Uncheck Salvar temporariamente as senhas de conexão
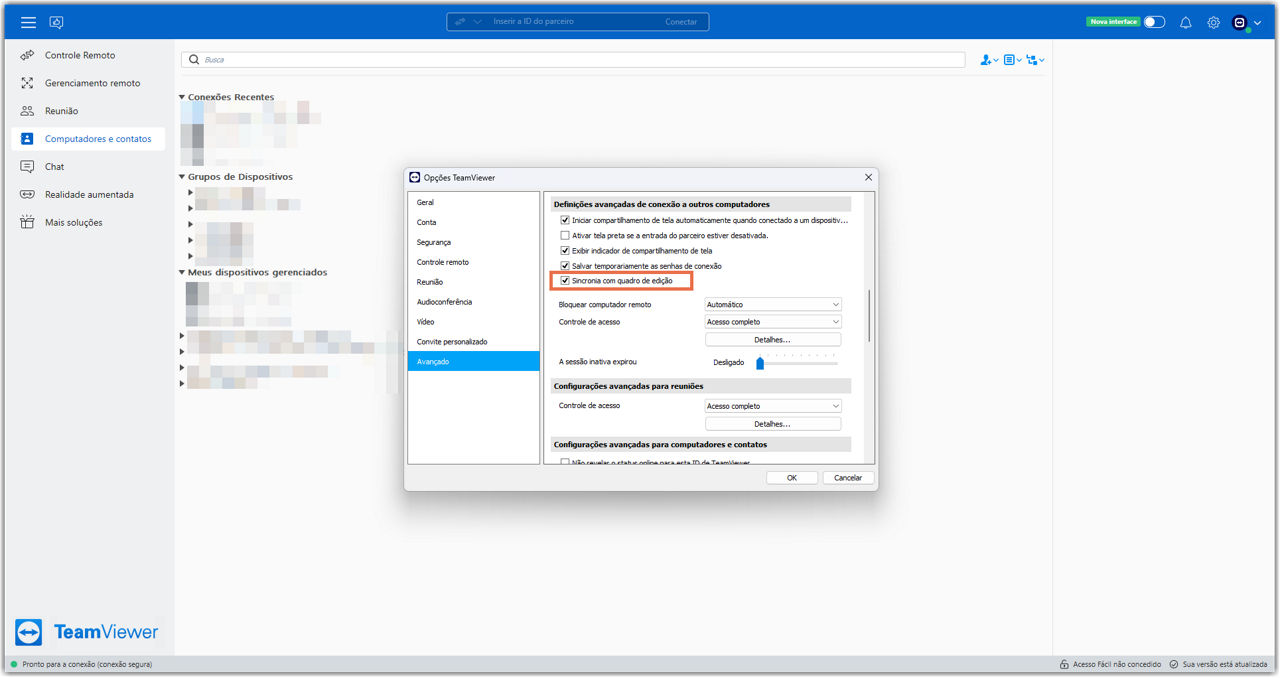Screen dimensions: 1280x678 click(x=565, y=266)
